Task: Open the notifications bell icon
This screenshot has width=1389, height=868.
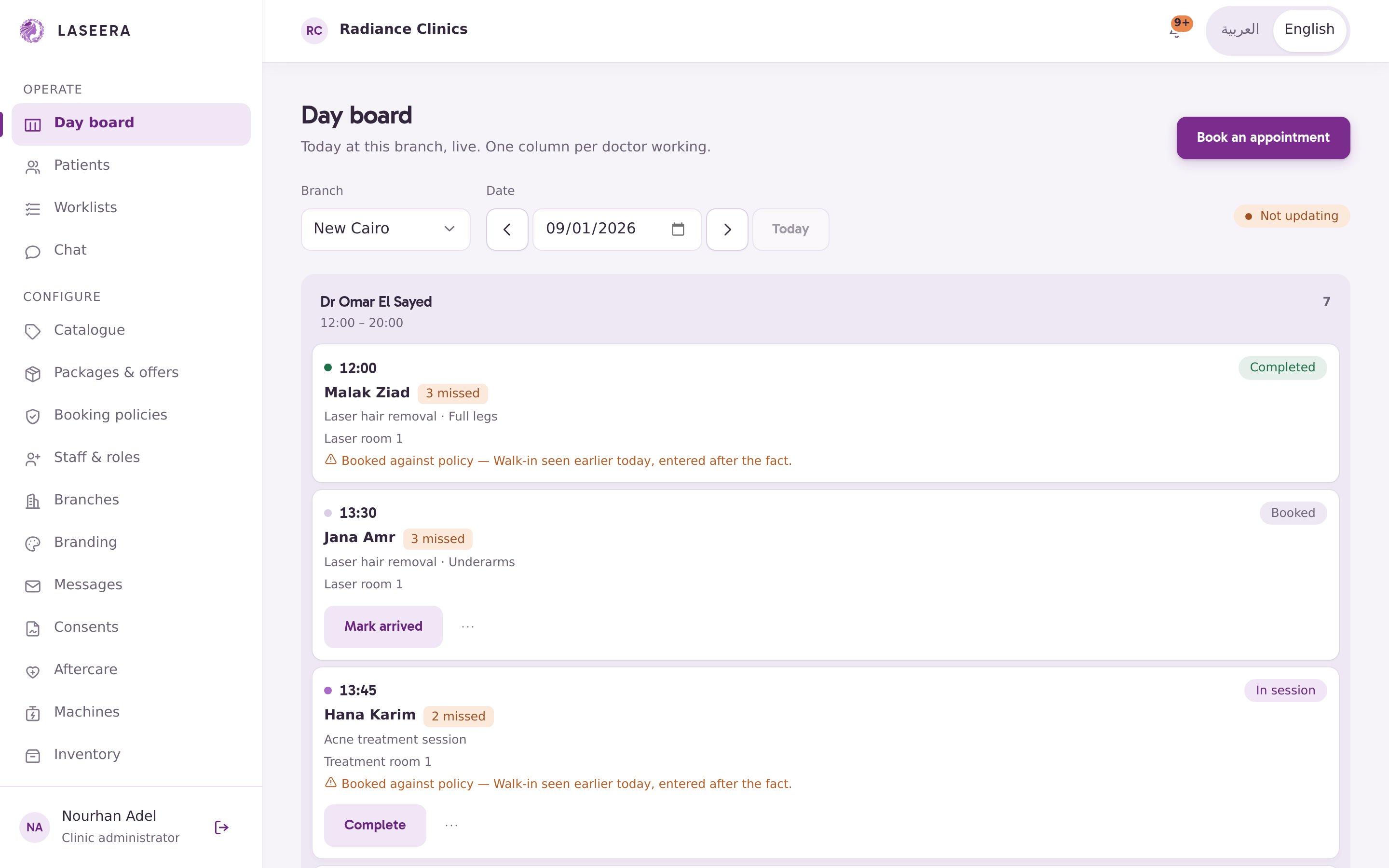Action: click(1177, 30)
